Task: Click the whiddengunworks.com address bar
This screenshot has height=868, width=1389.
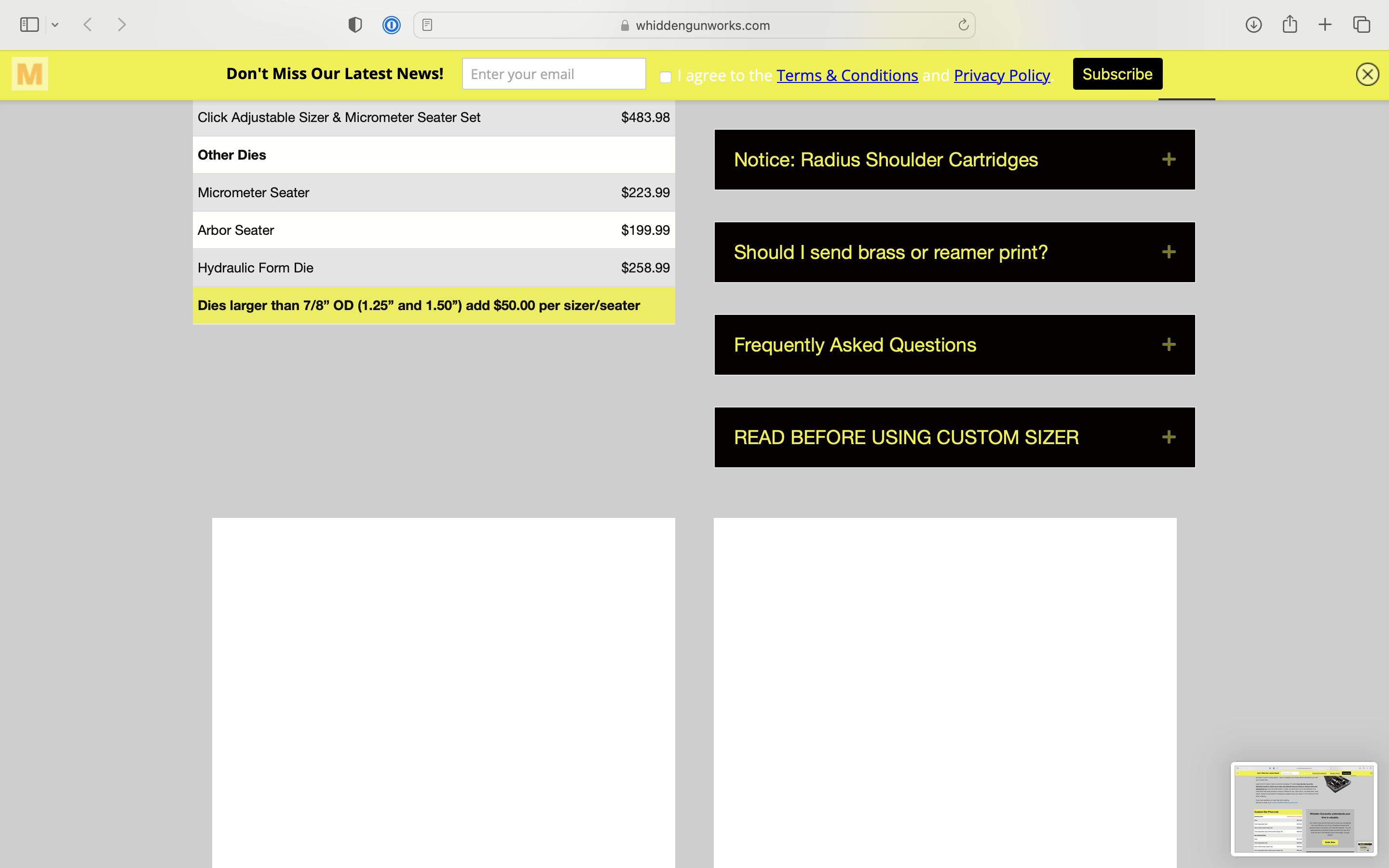Action: pos(694,25)
